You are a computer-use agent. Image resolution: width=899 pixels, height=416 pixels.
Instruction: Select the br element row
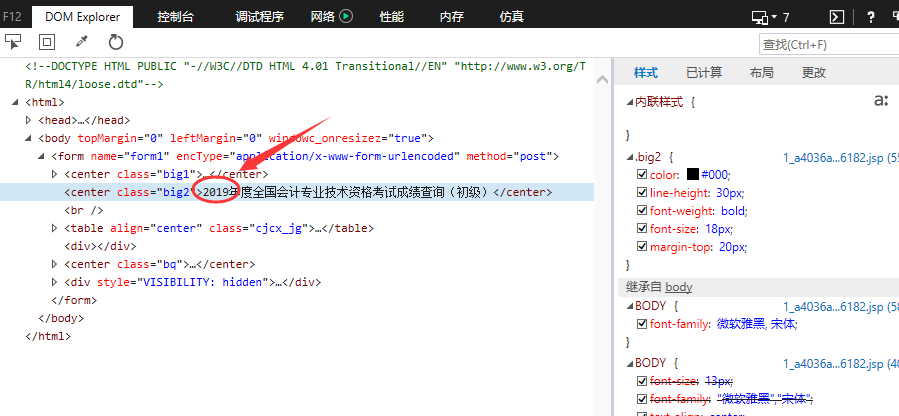pos(84,210)
